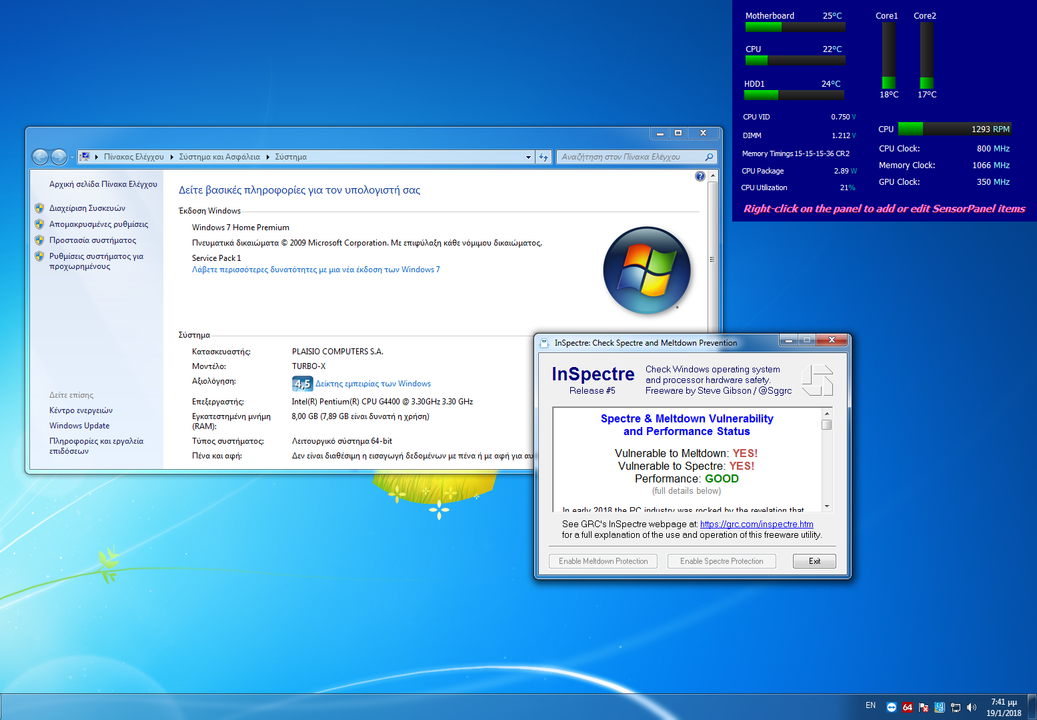The height and width of the screenshot is (720, 1037).
Task: Open Control Panel help question mark icon
Action: coord(700,177)
